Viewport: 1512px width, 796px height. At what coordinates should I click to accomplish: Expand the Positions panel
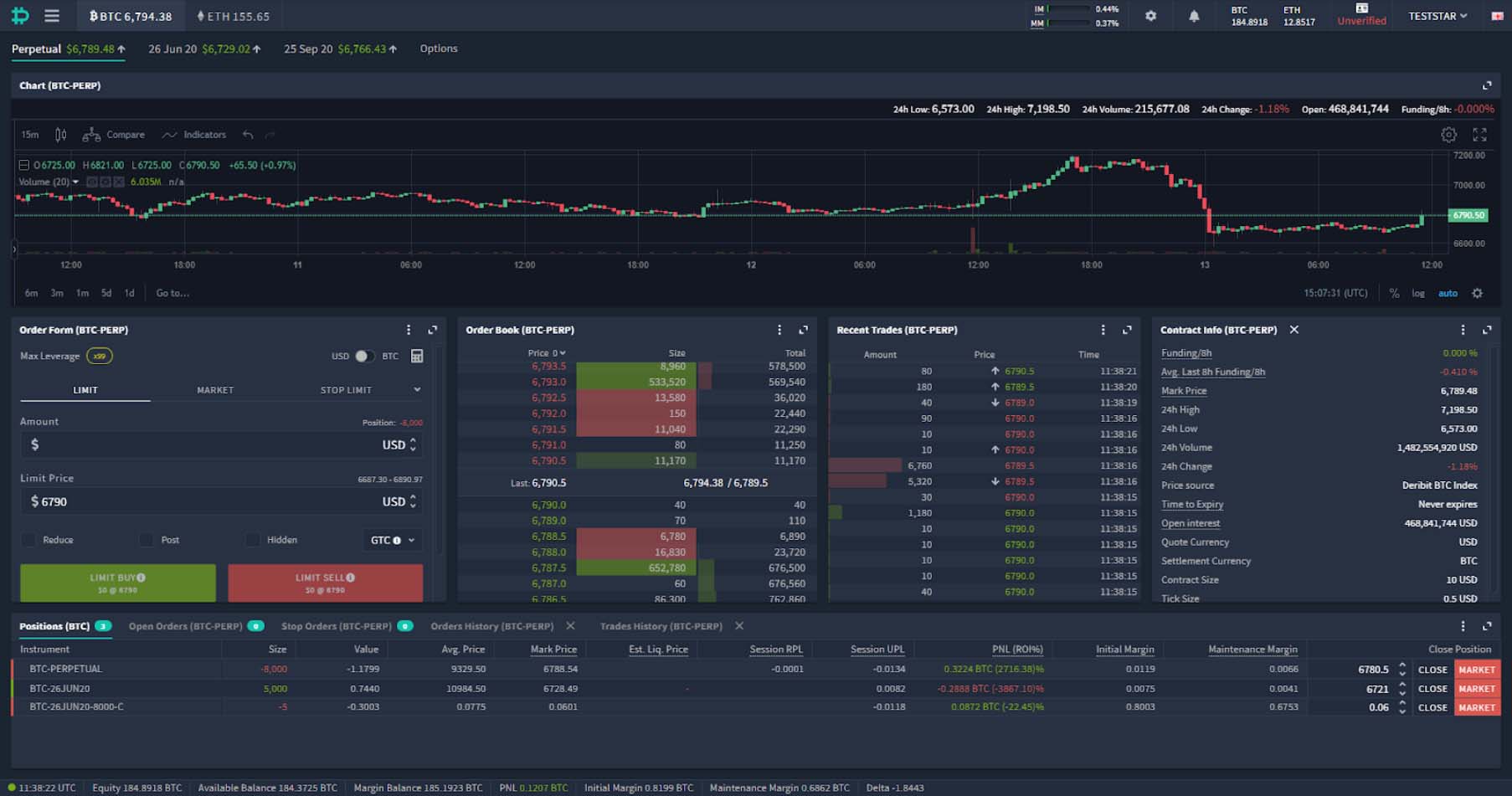[x=1487, y=626]
